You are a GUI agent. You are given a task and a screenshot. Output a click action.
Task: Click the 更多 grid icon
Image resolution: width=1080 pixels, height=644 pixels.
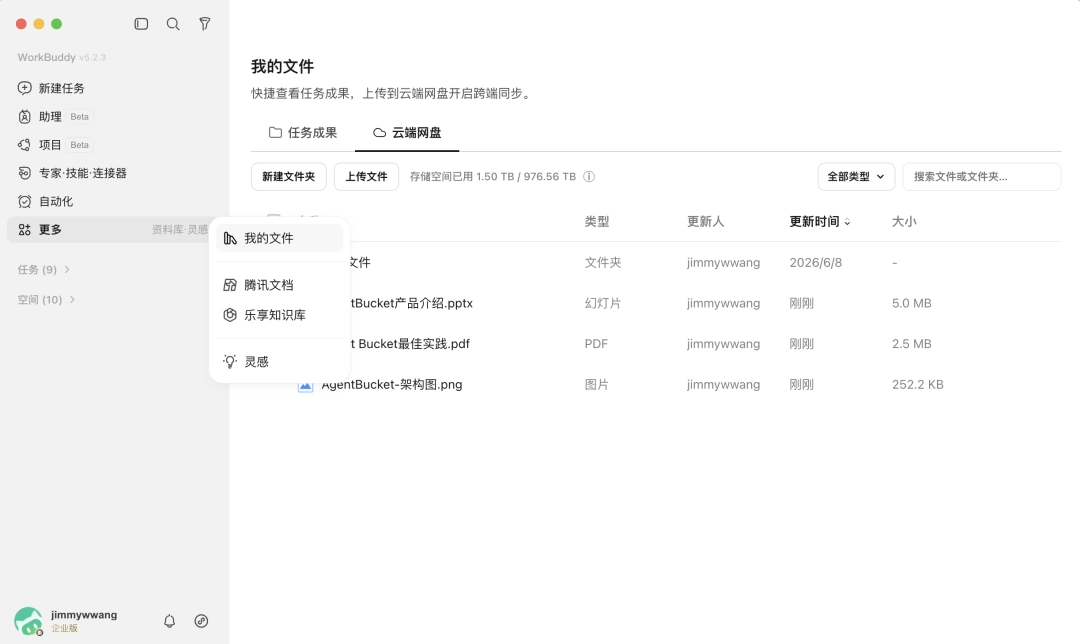coord(25,229)
